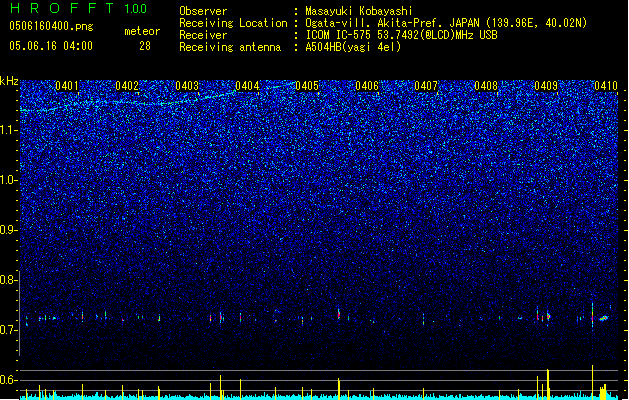Select the ICOM IC-575 receiver description

click(x=401, y=35)
